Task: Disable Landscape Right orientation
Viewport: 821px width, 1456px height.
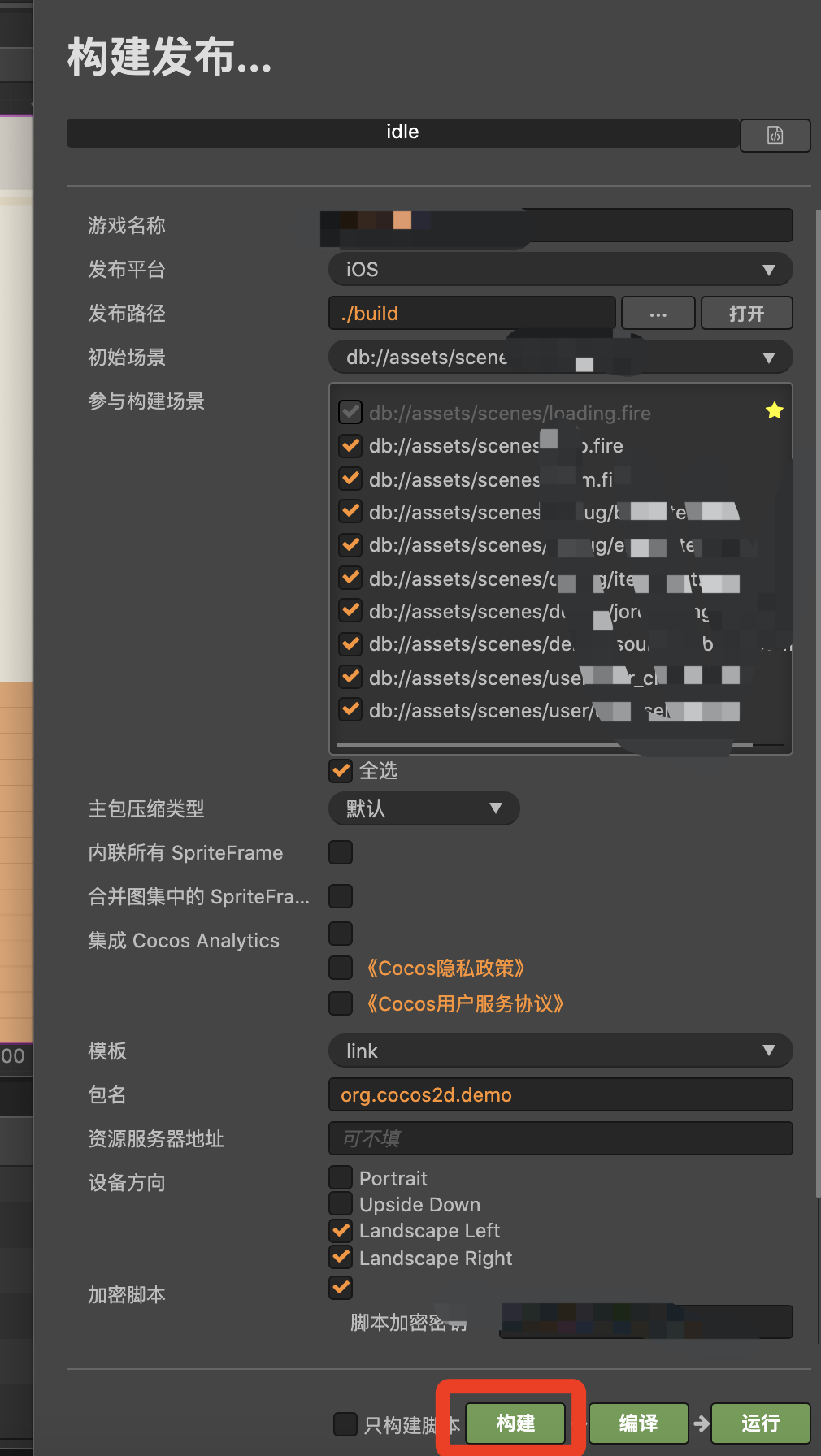Action: pyautogui.click(x=341, y=1257)
